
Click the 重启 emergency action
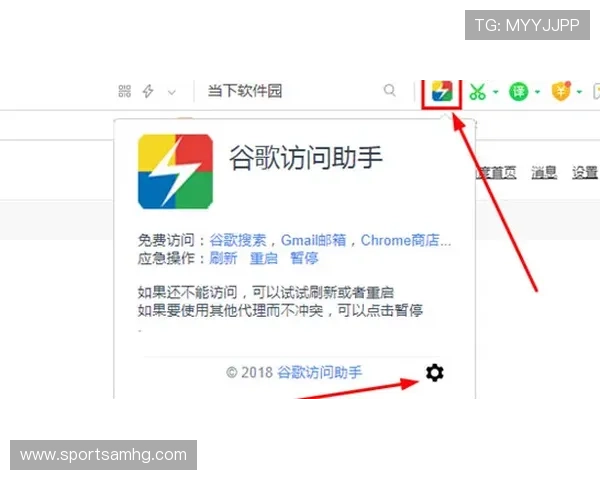(264, 258)
